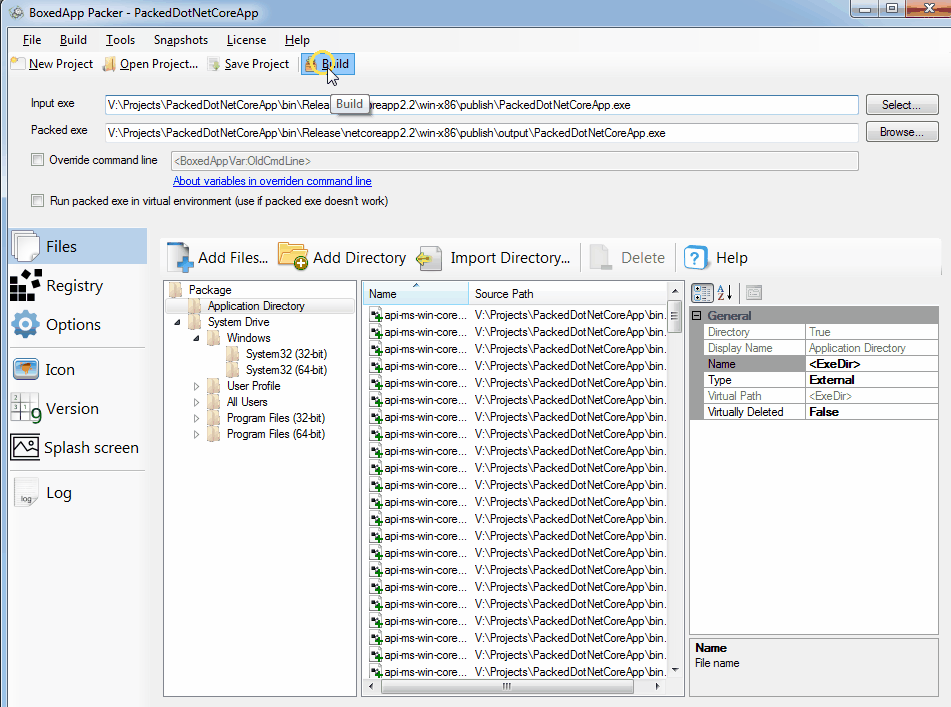
Task: Select System32 (32-bit) folder node
Action: 286,354
